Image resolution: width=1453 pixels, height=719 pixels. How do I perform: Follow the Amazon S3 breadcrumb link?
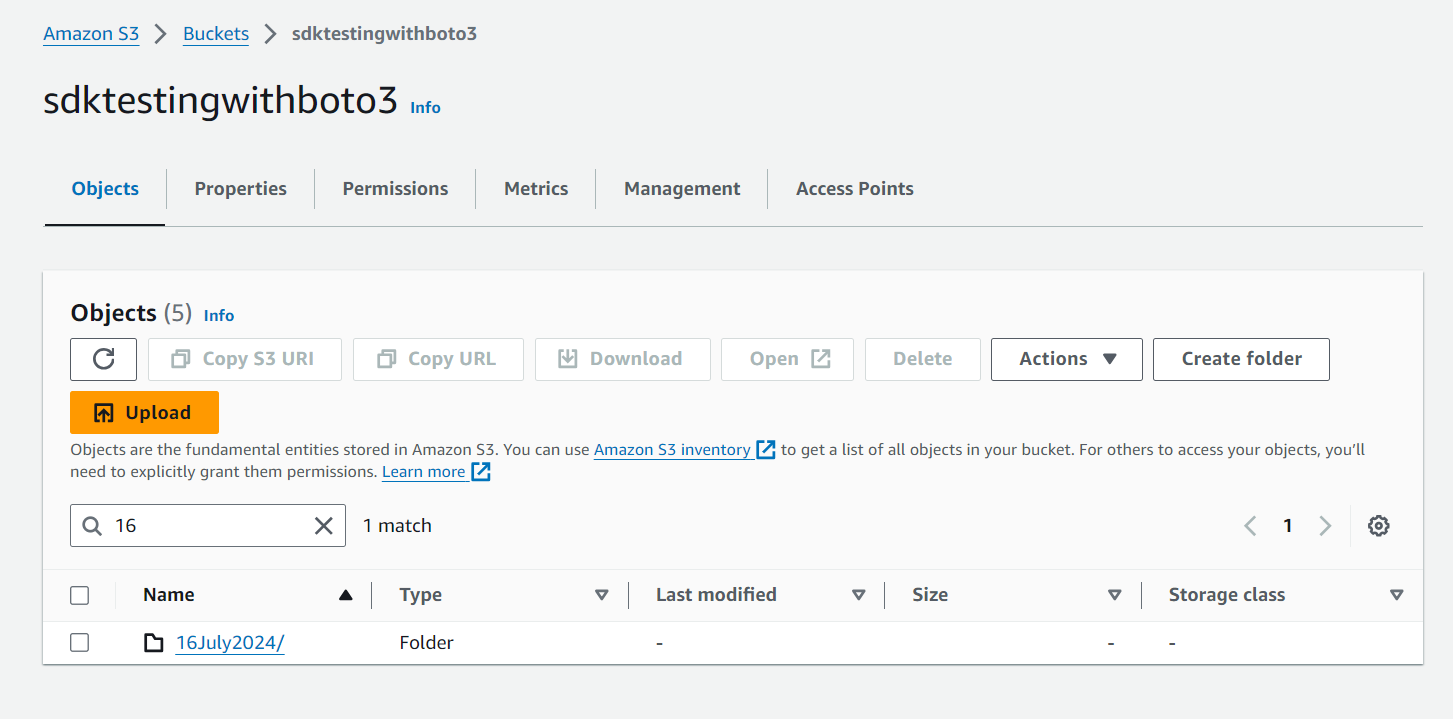tap(91, 34)
